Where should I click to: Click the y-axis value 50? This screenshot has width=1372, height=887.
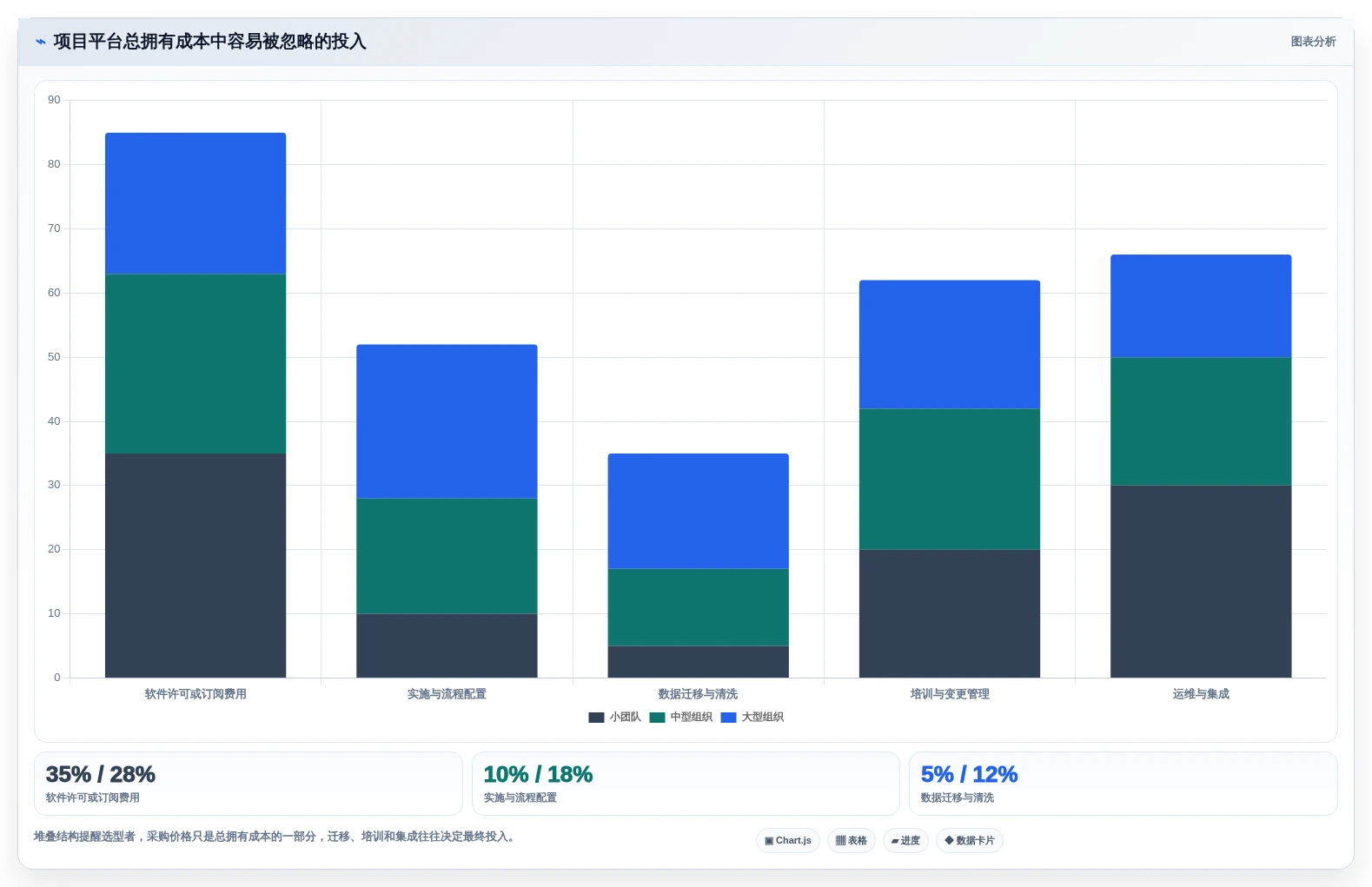click(x=54, y=357)
